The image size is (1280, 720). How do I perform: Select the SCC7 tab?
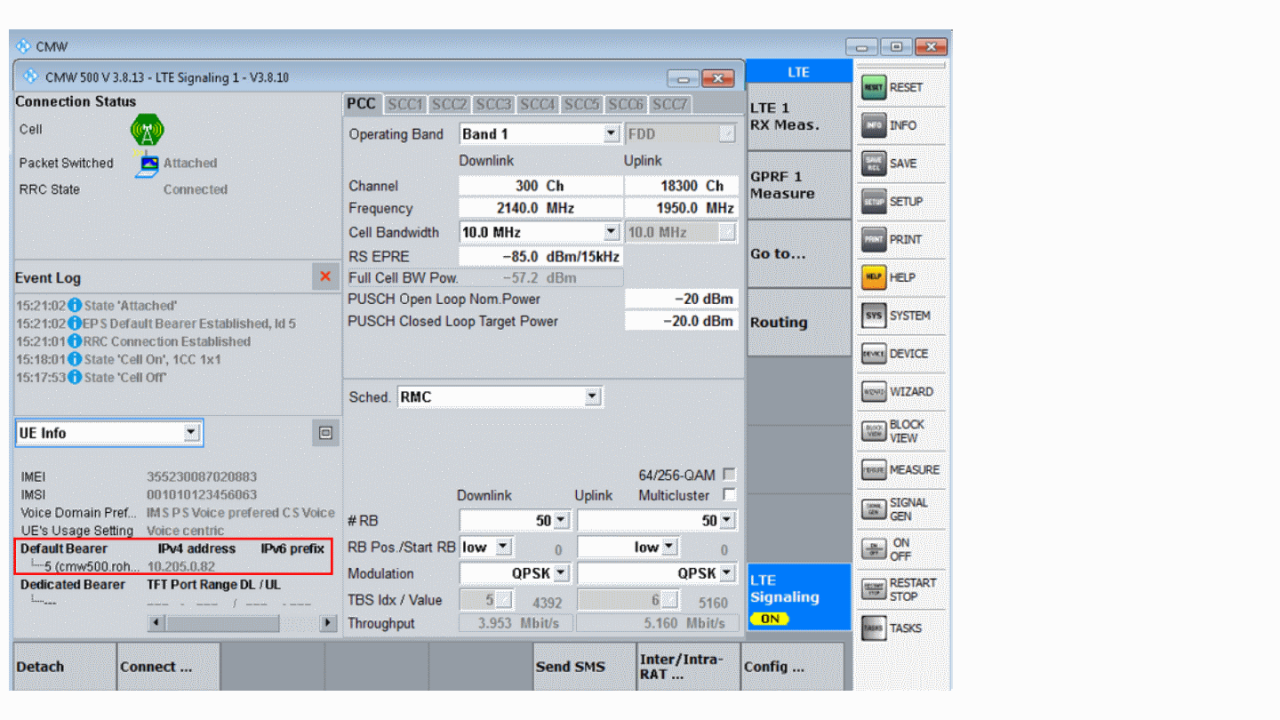pos(670,104)
